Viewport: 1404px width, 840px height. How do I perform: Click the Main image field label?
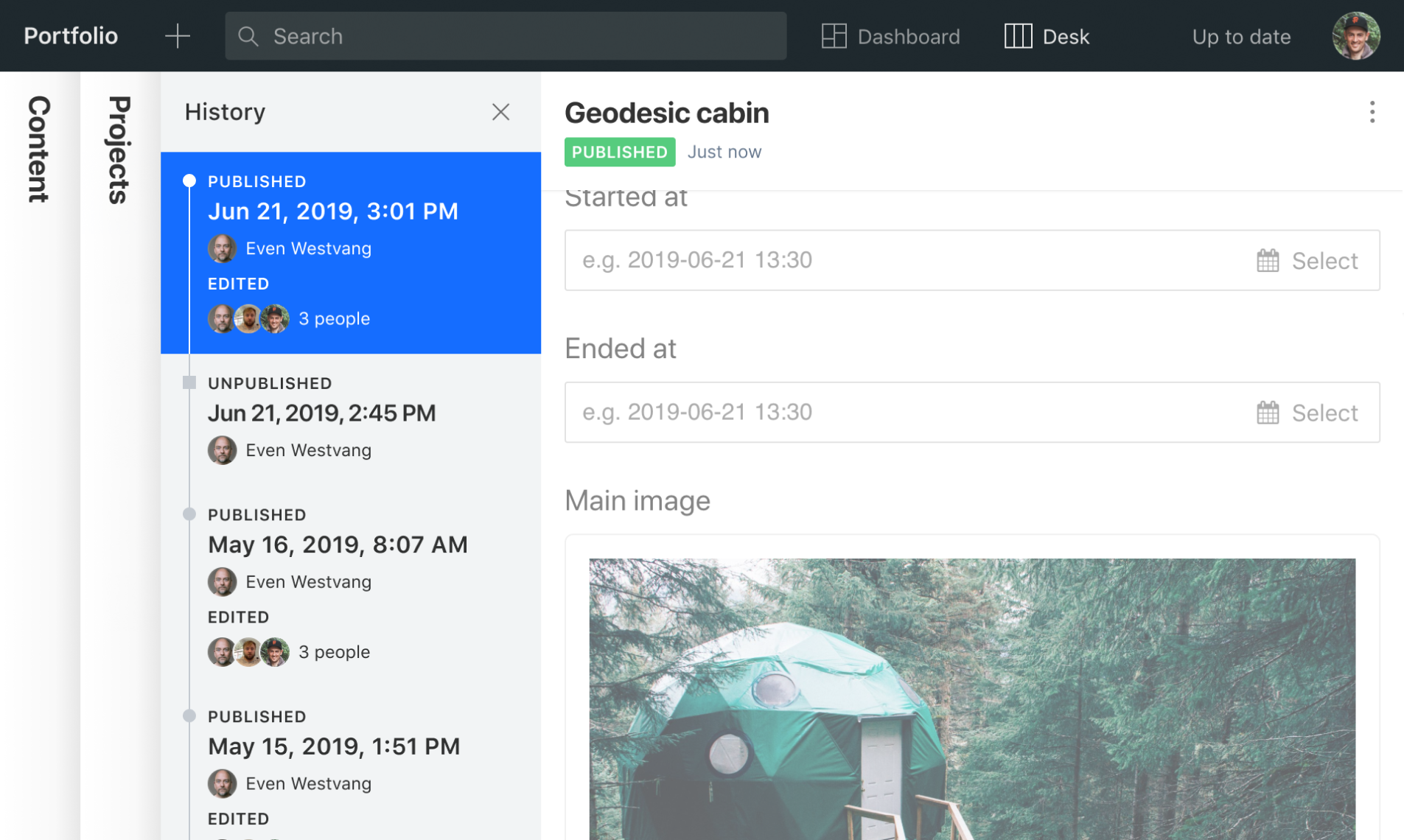[638, 500]
